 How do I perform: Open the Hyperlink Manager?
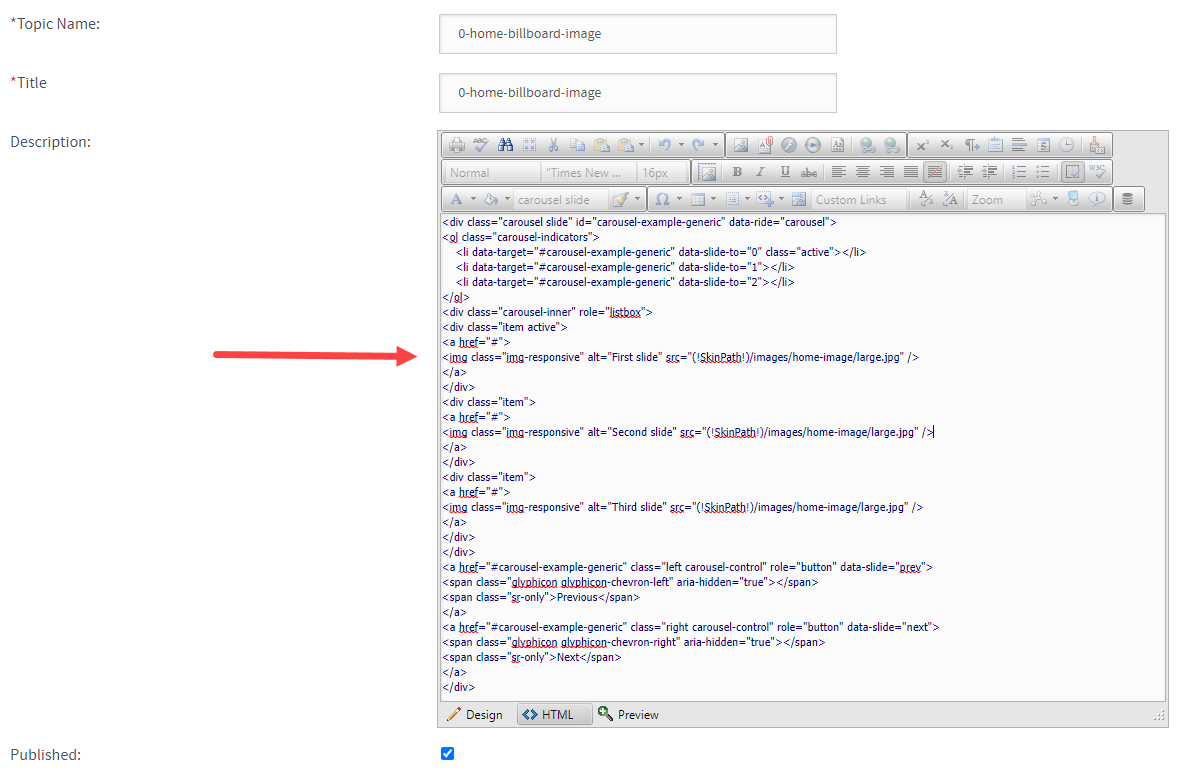[x=868, y=144]
